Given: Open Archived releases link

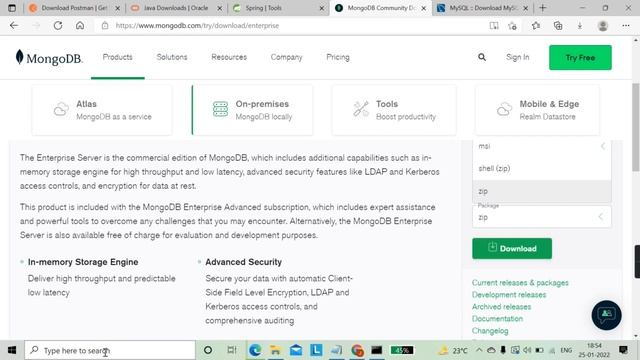Looking at the screenshot, I should pos(501,307).
